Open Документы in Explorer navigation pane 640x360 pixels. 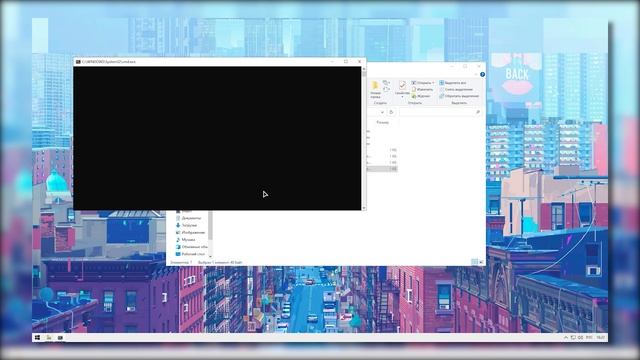click(x=189, y=218)
